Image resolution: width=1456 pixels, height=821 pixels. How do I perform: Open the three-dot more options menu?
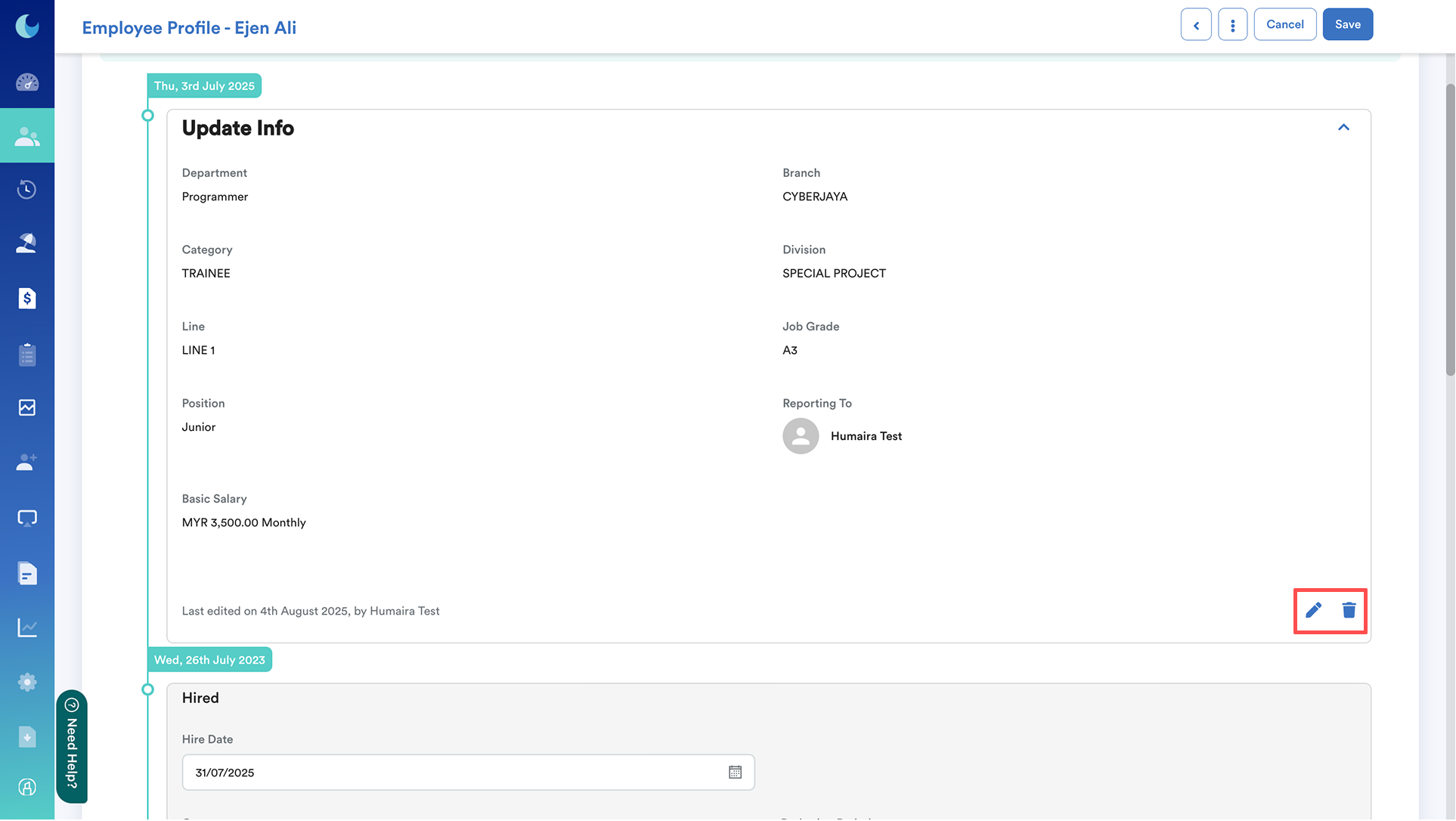tap(1232, 25)
